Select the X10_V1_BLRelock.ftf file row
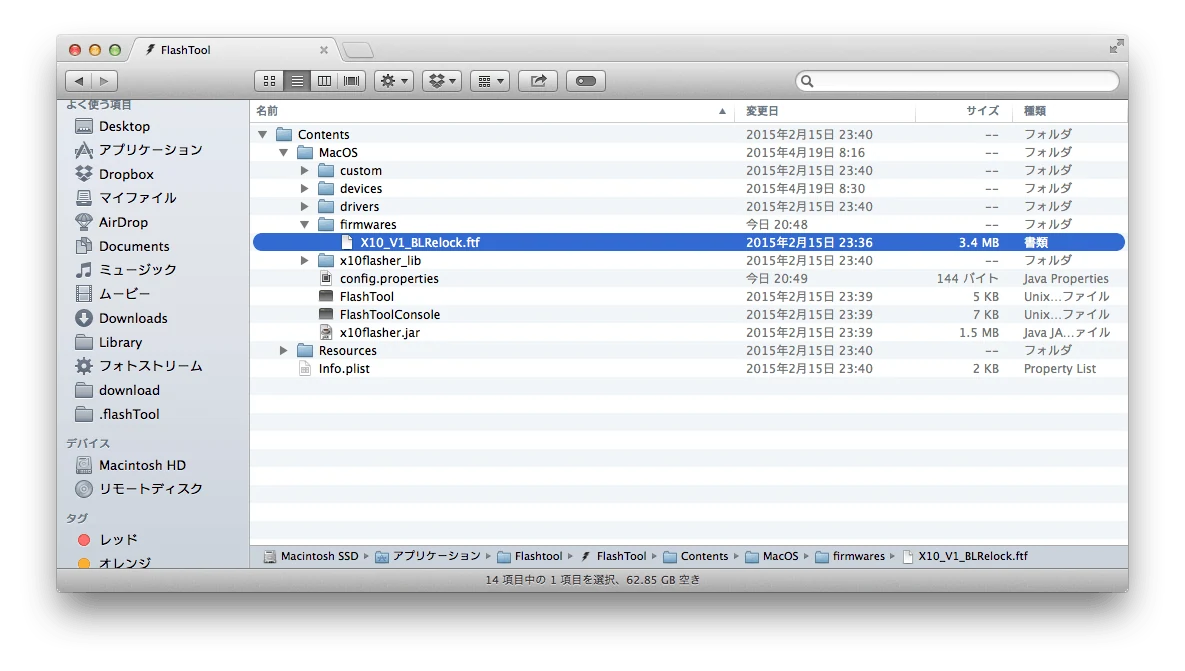This screenshot has width=1185, height=671. 688,243
